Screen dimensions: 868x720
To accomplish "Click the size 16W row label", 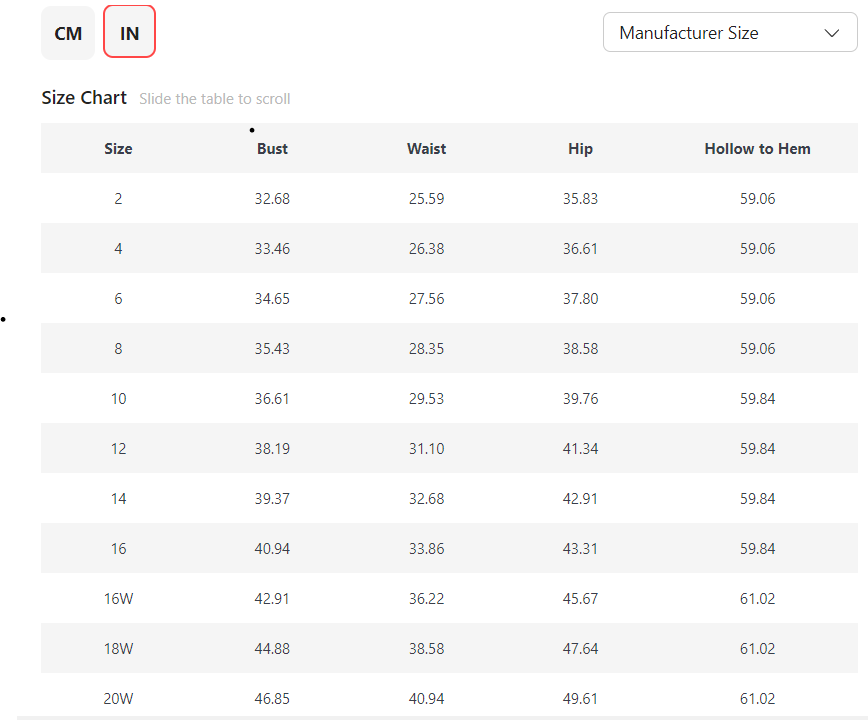I will point(118,599).
